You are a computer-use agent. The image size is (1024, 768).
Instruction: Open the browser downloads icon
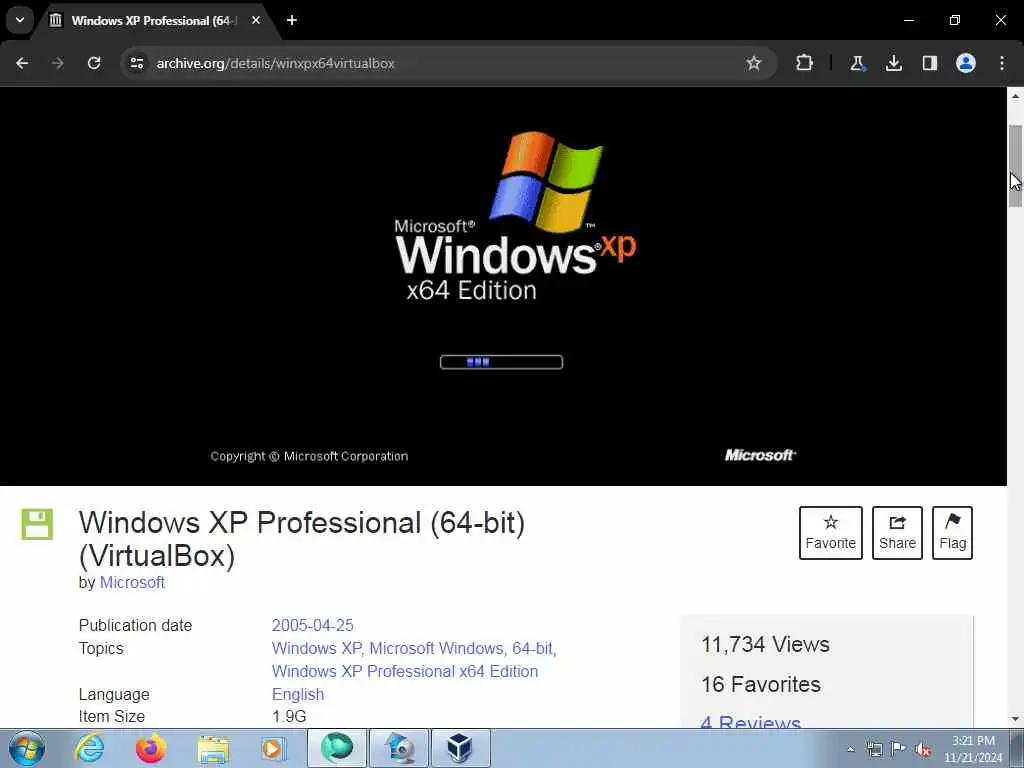coord(893,63)
